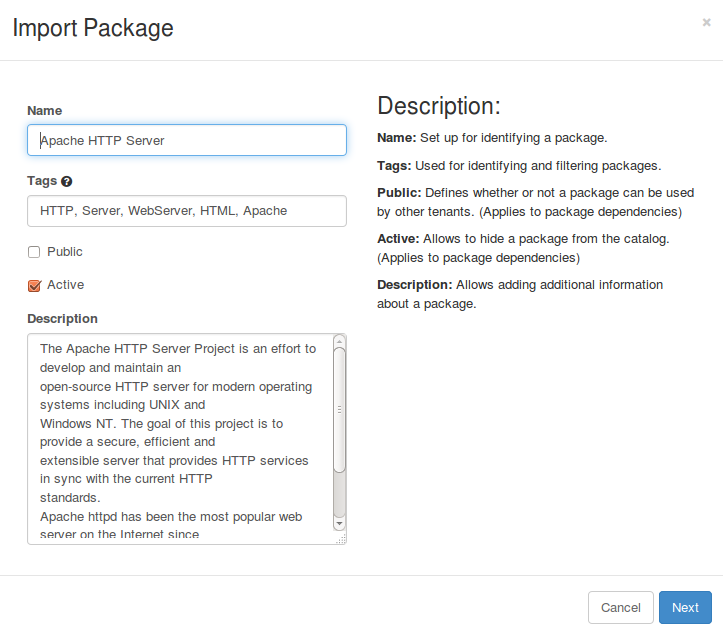Click the description scrollbar up arrow
The width and height of the screenshot is (723, 635).
[339, 341]
